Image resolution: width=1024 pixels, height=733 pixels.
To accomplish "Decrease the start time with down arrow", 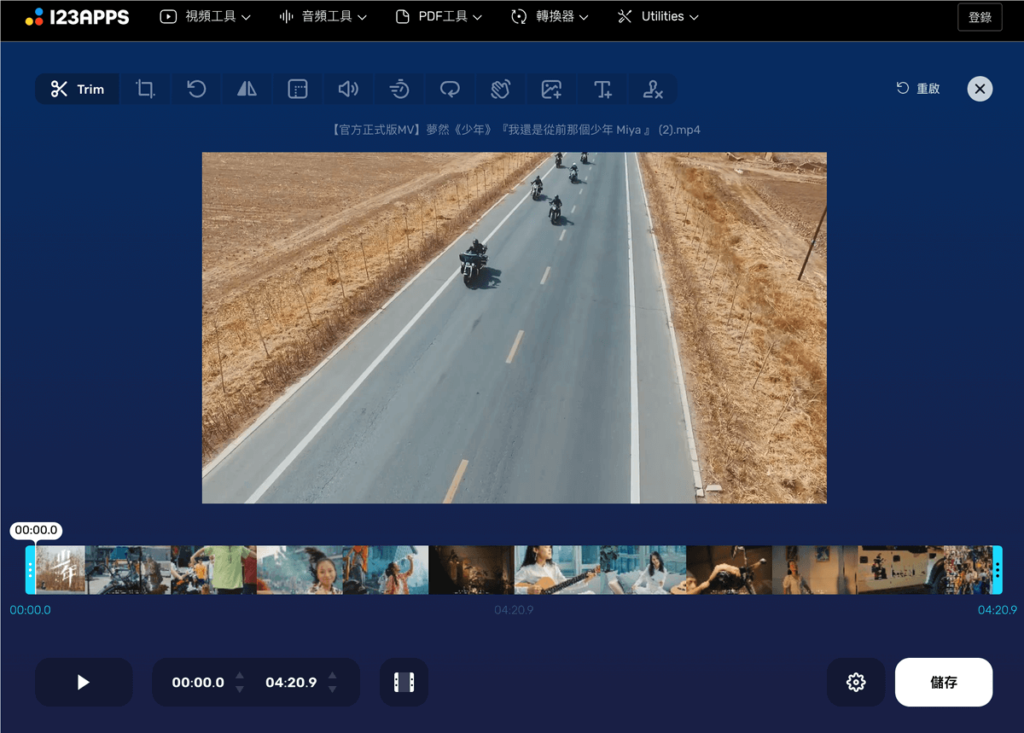I will point(240,689).
